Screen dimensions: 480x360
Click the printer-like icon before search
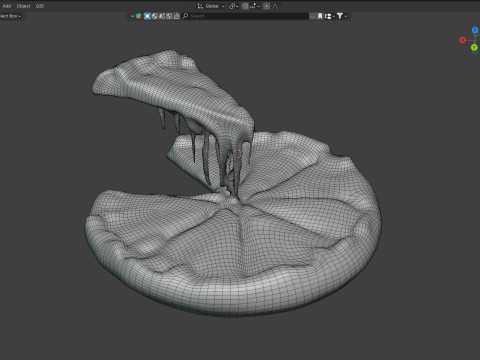pyautogui.click(x=177, y=16)
